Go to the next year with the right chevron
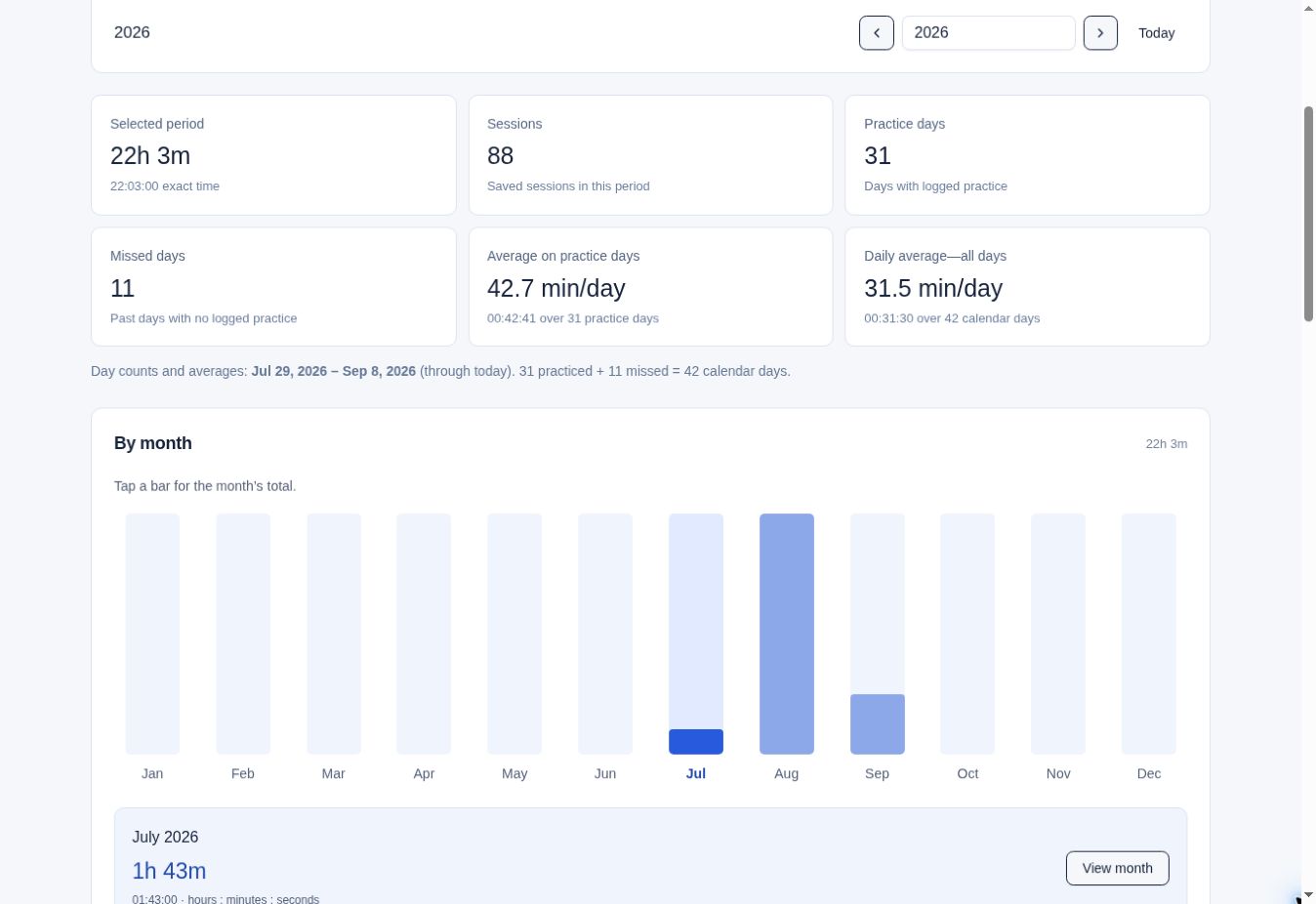The height and width of the screenshot is (904, 1316). pyautogui.click(x=1100, y=33)
